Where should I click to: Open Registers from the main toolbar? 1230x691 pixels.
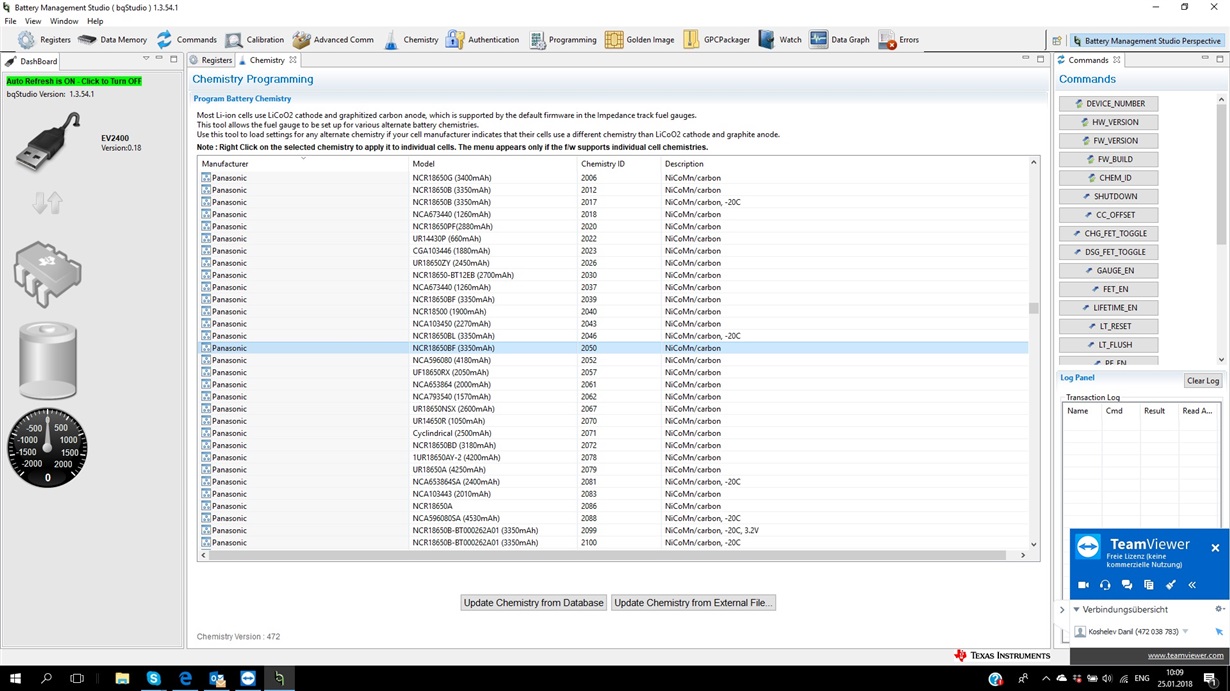tap(43, 40)
